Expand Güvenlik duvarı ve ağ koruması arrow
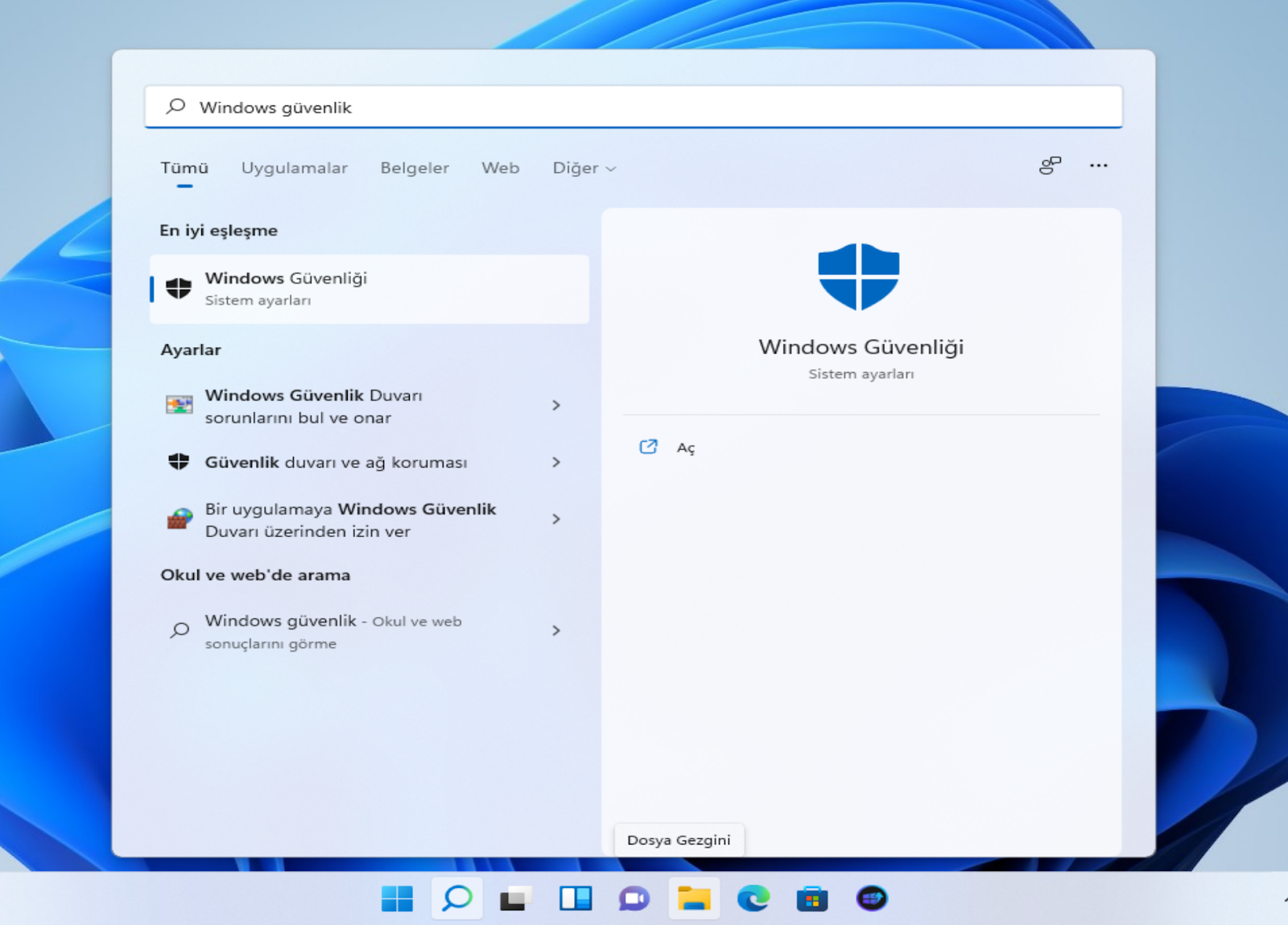1288x925 pixels. 556,462
